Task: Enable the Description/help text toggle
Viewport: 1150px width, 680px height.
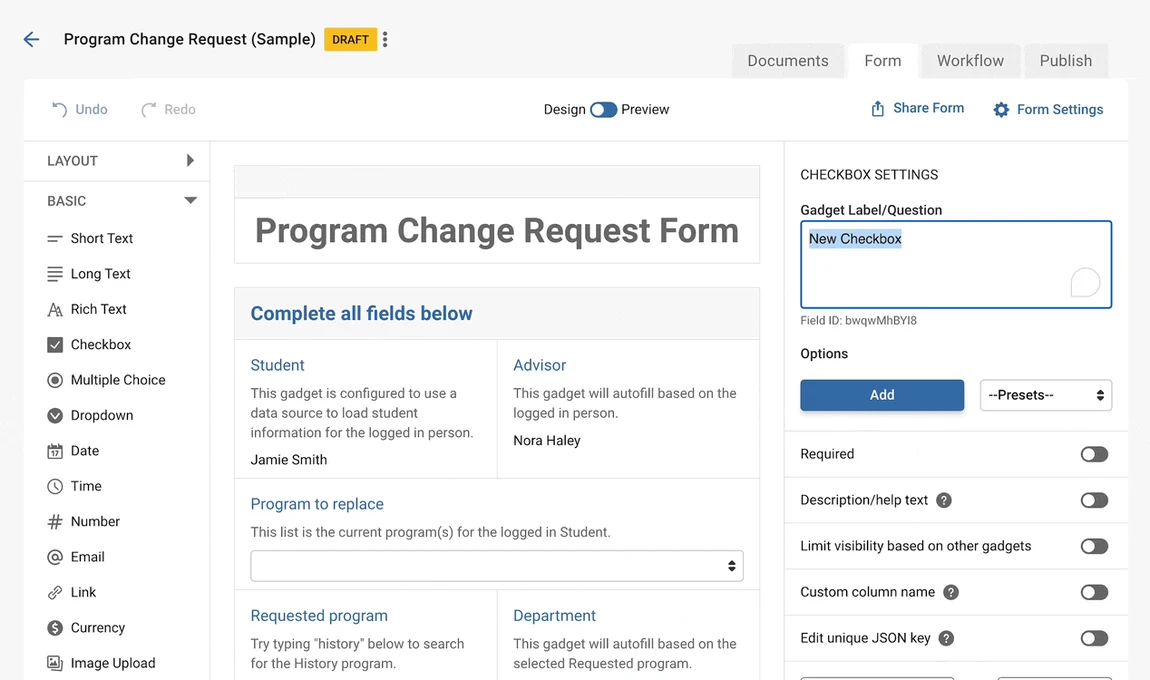Action: [x=1094, y=500]
